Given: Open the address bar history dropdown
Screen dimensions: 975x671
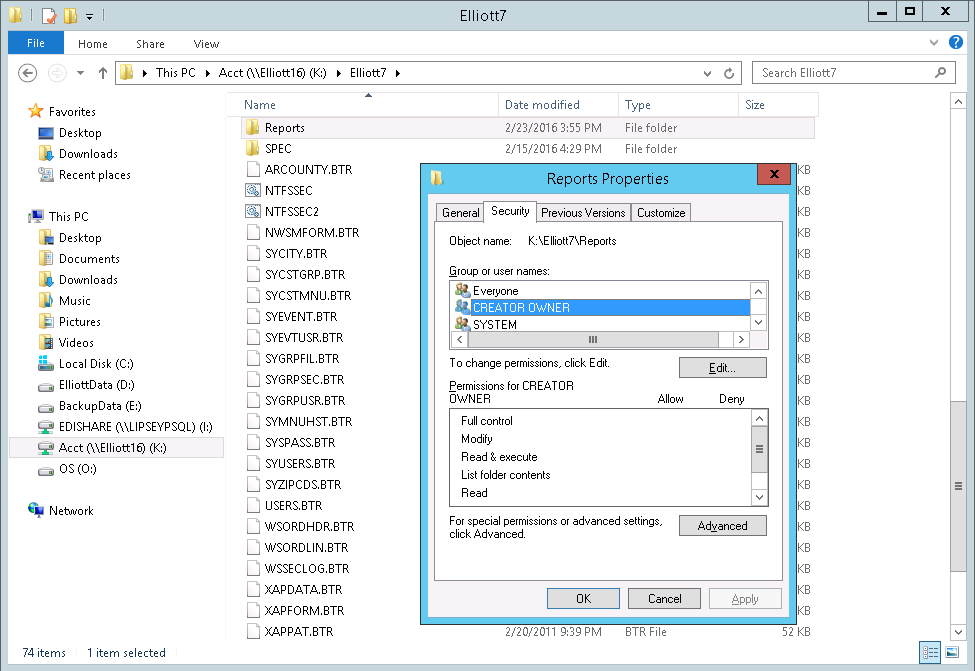Looking at the screenshot, I should click(708, 73).
